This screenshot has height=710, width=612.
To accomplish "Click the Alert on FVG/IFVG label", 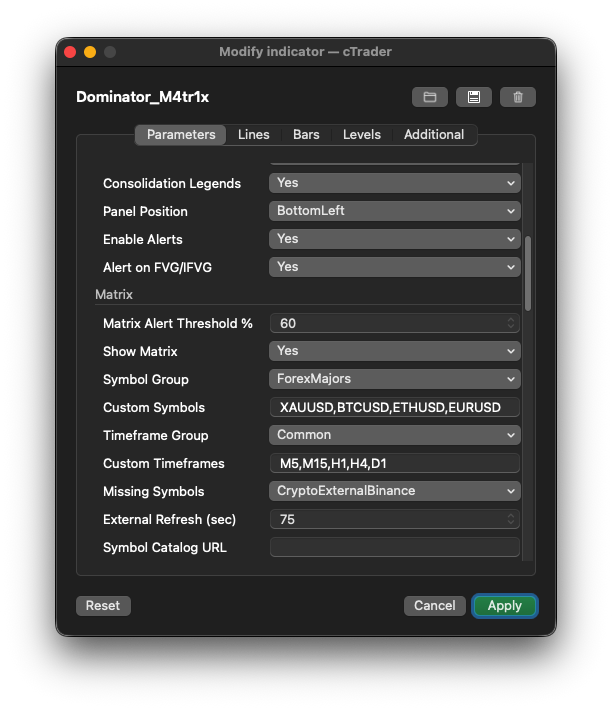I will pyautogui.click(x=158, y=268).
